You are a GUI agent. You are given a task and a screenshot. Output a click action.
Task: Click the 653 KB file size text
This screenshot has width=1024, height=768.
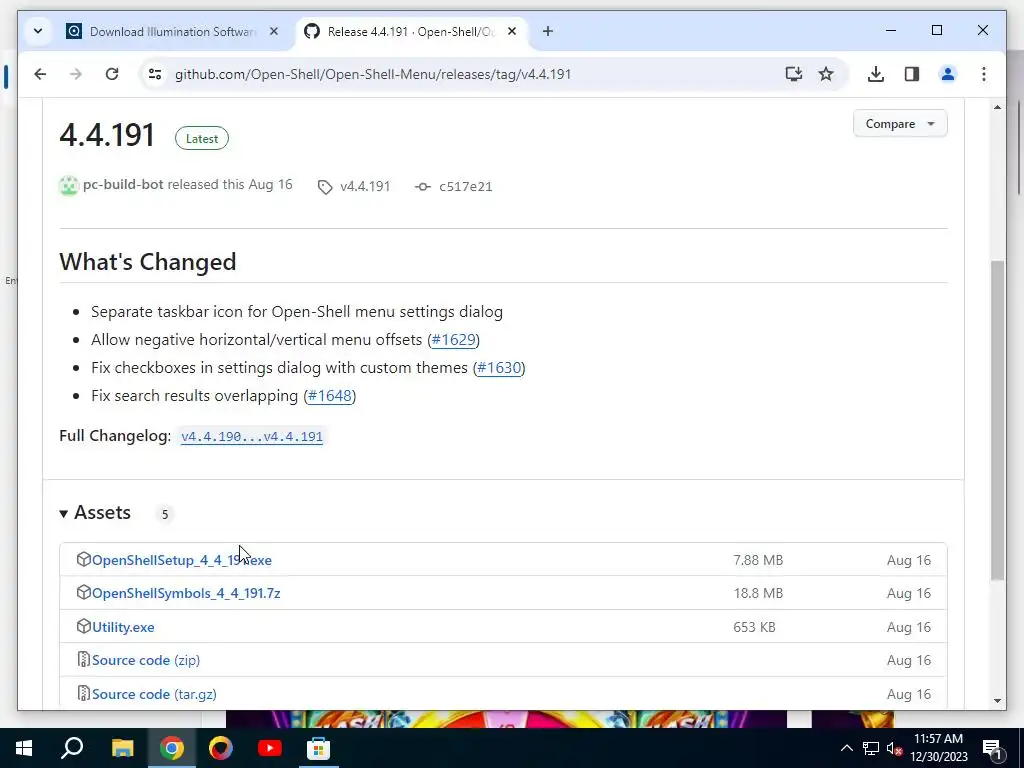point(754,628)
